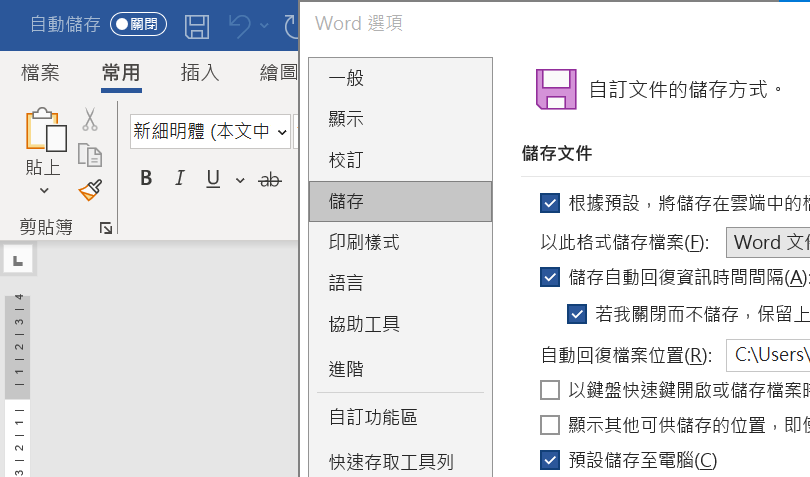
Task: Toggle 根據預設，將儲存在雲端 checkbox
Action: (x=550, y=203)
